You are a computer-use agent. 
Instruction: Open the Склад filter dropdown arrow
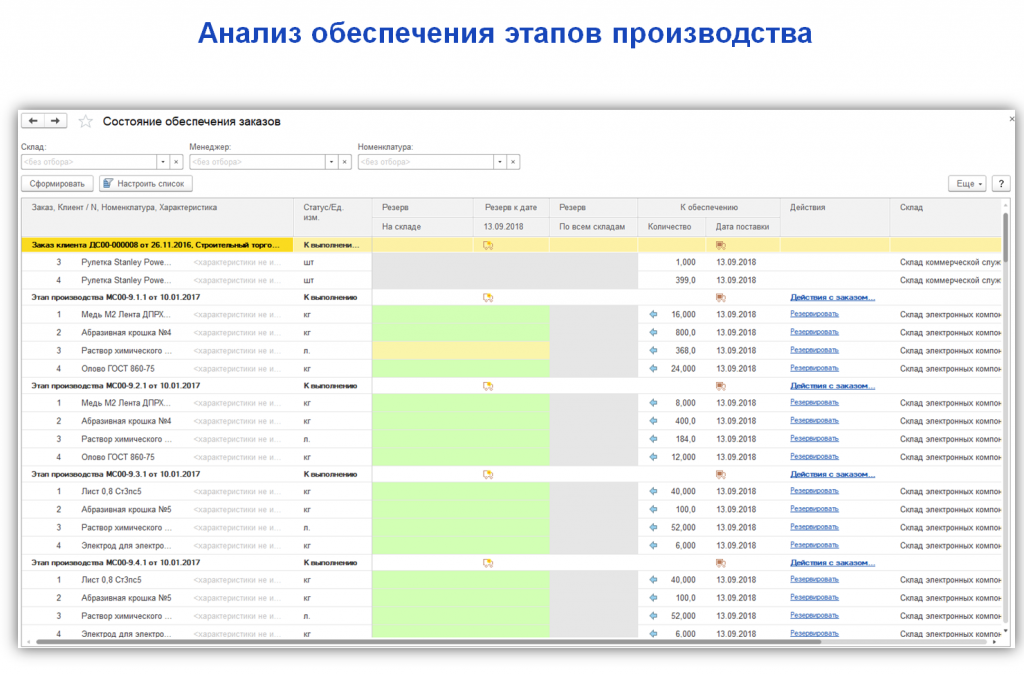click(163, 162)
